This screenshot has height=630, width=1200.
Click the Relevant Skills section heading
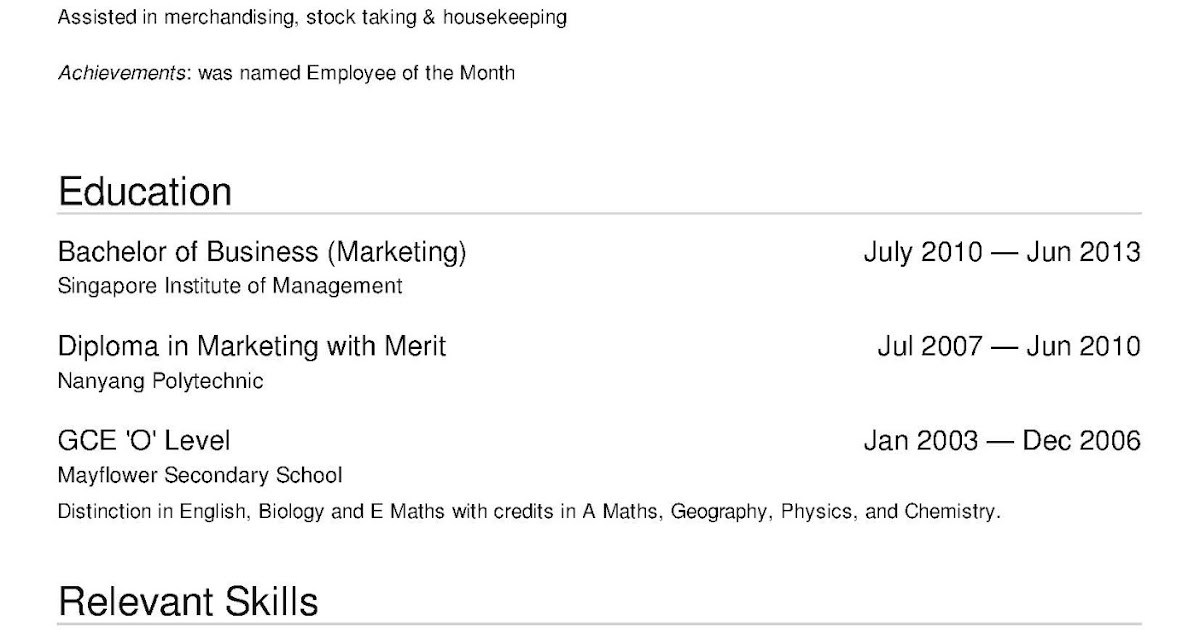188,601
